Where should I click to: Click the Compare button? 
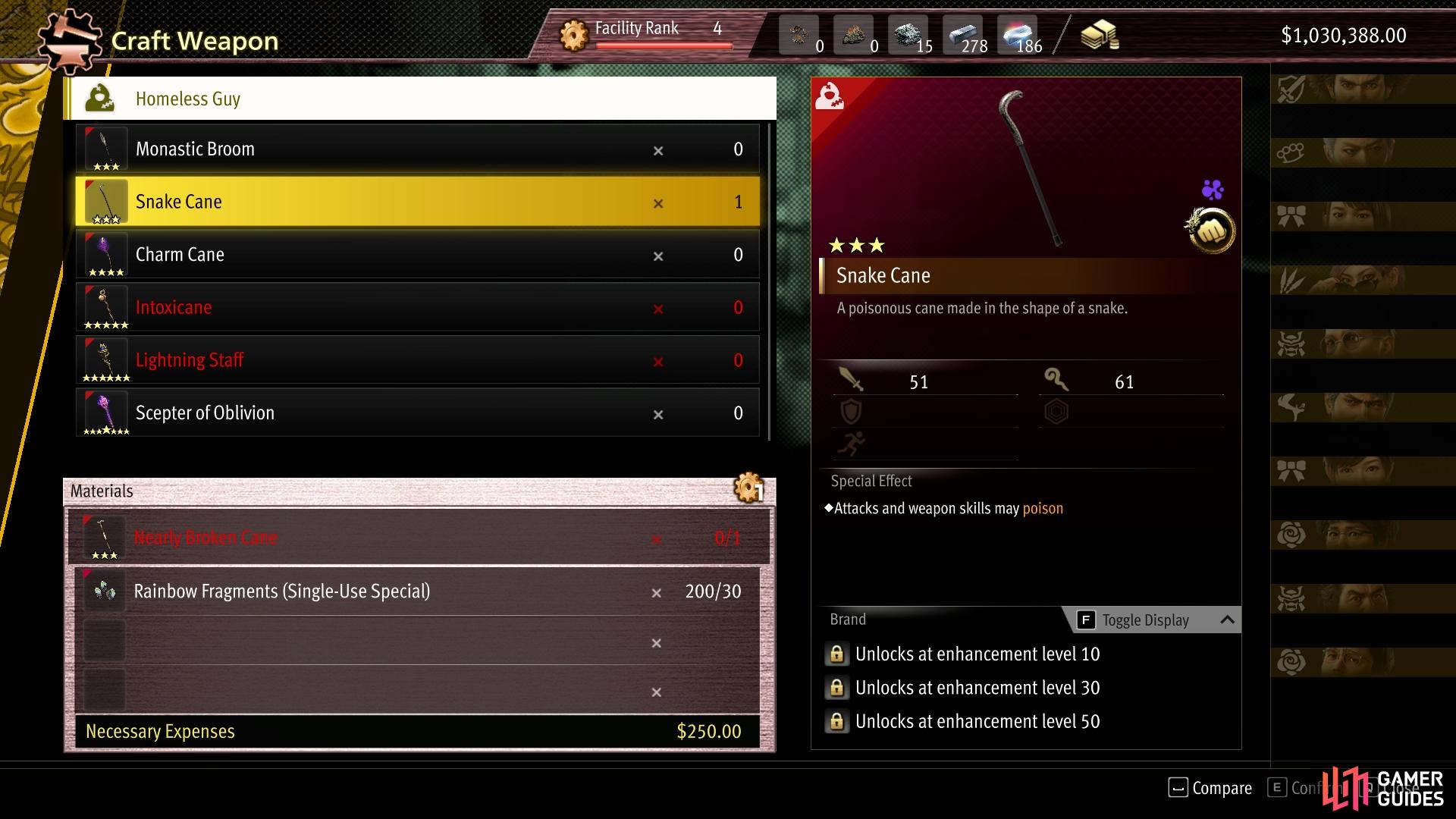(1210, 788)
